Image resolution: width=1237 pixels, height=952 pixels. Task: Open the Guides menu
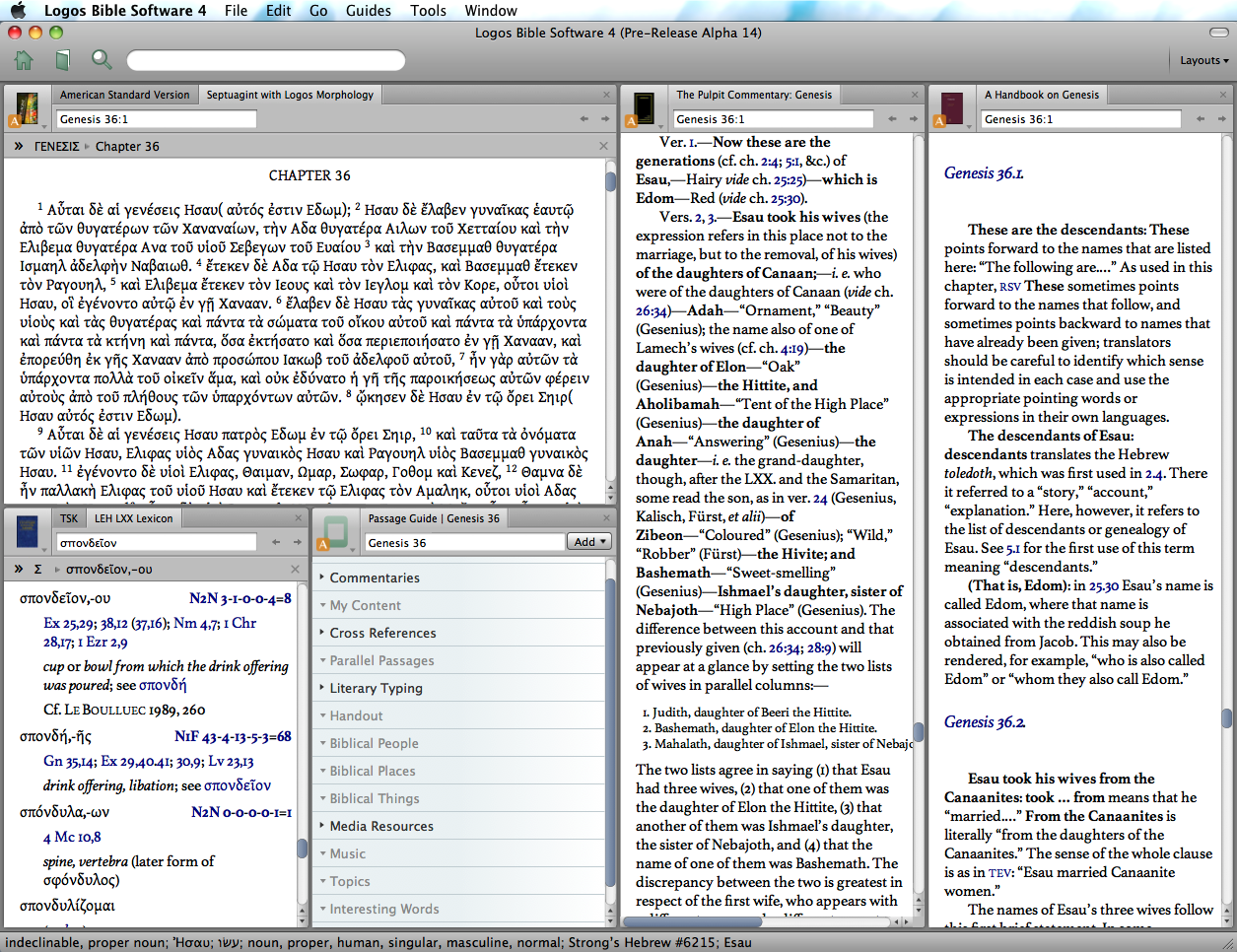point(369,10)
